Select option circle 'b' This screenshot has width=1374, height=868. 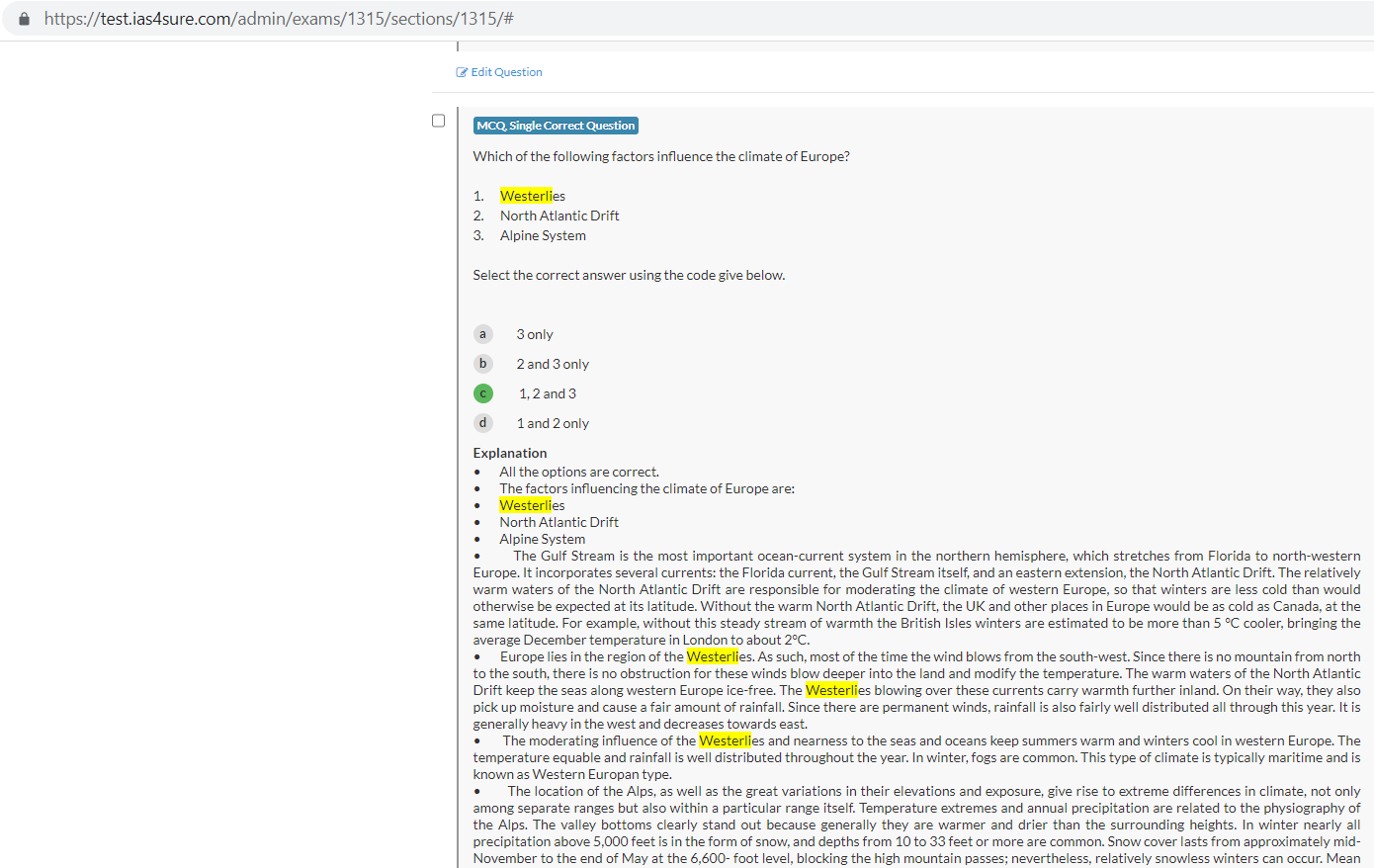482,364
